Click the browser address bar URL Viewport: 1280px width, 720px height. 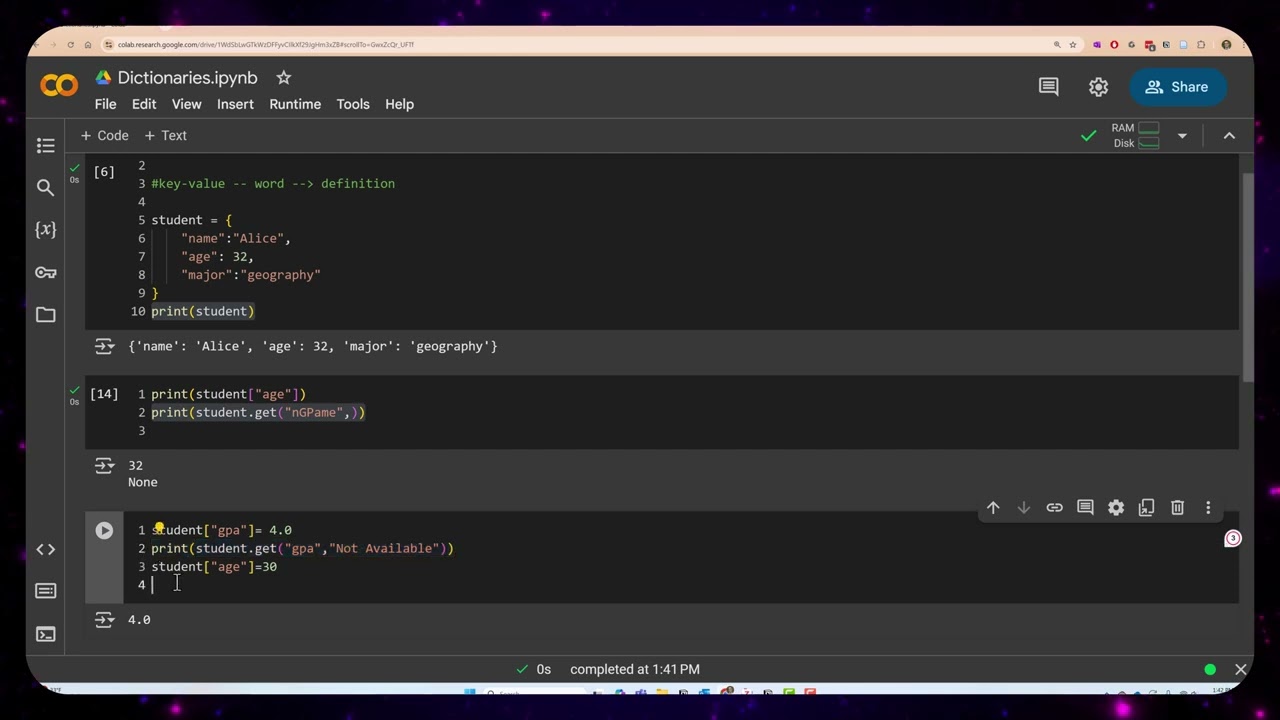[x=265, y=44]
